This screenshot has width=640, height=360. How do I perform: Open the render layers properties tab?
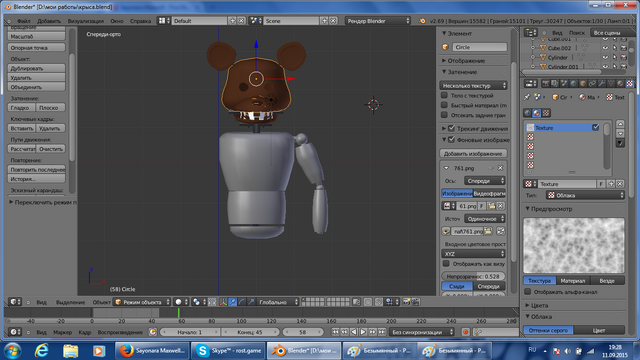pos(555,84)
